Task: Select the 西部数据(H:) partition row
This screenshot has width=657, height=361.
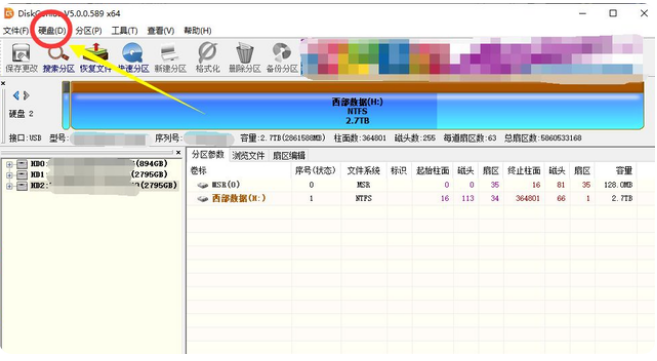Action: 414,199
